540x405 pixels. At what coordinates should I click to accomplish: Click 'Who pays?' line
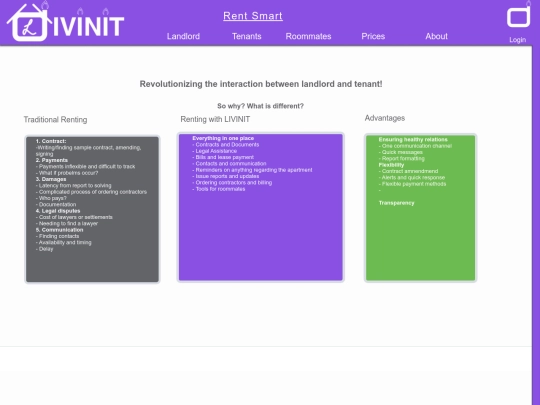tap(51, 198)
